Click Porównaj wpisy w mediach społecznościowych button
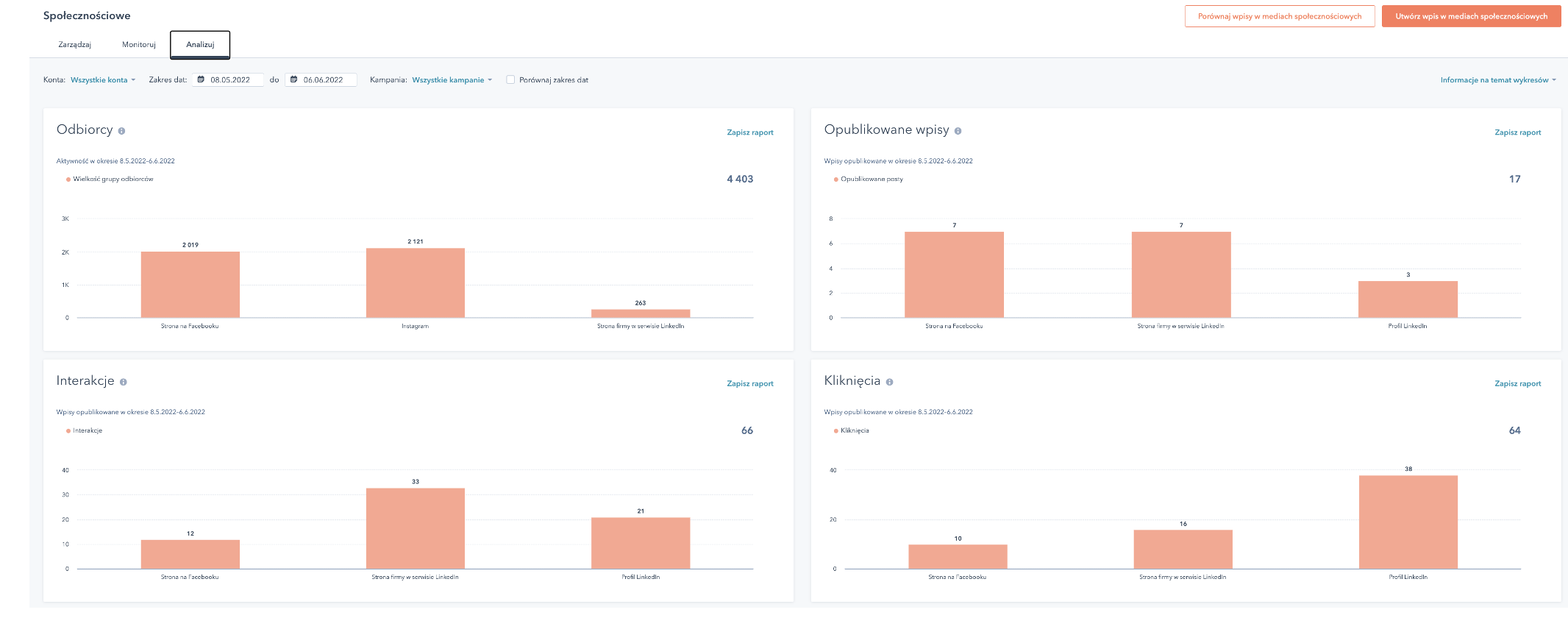This screenshot has height=618, width=1568. (1280, 16)
